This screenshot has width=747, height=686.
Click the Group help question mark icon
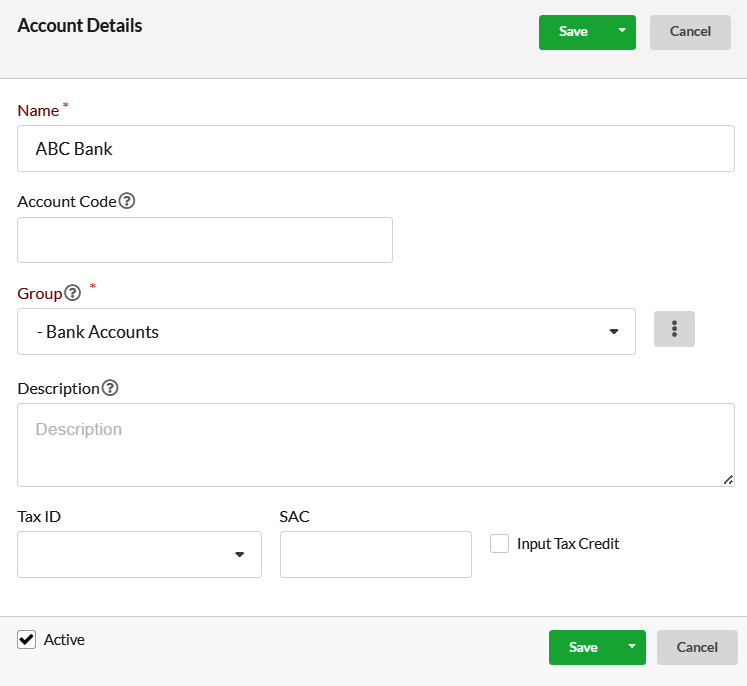tap(72, 293)
